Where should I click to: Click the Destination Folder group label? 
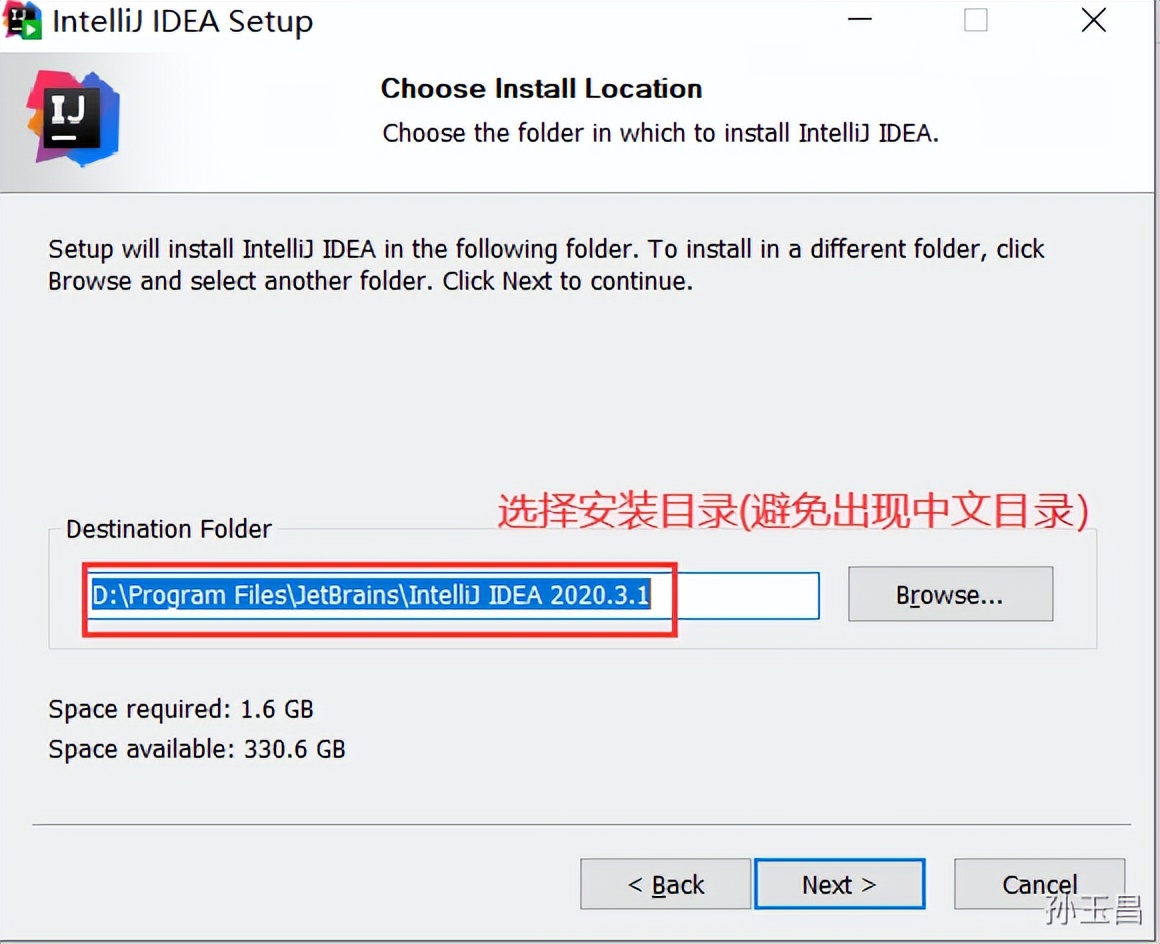167,529
